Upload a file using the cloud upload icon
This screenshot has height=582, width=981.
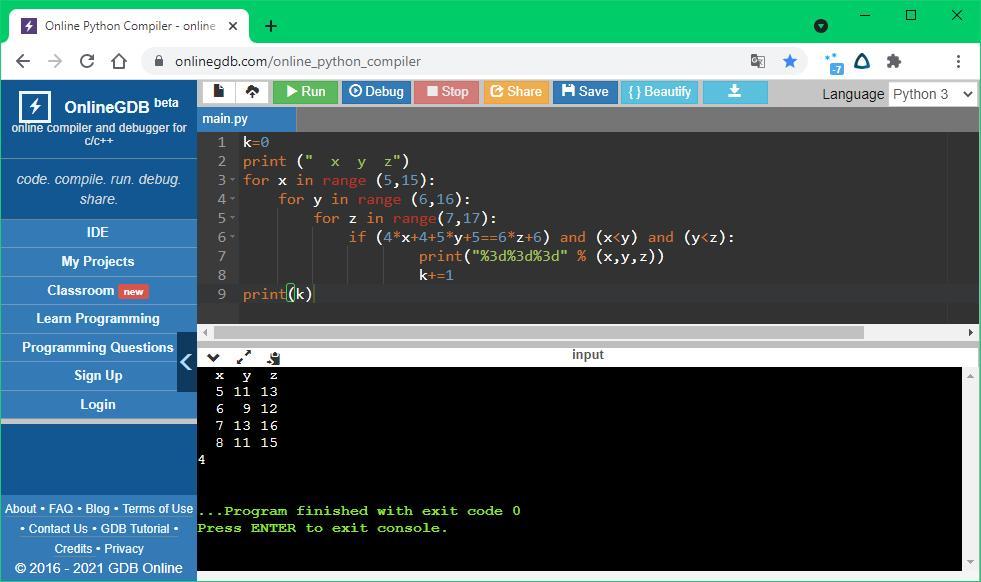click(252, 91)
